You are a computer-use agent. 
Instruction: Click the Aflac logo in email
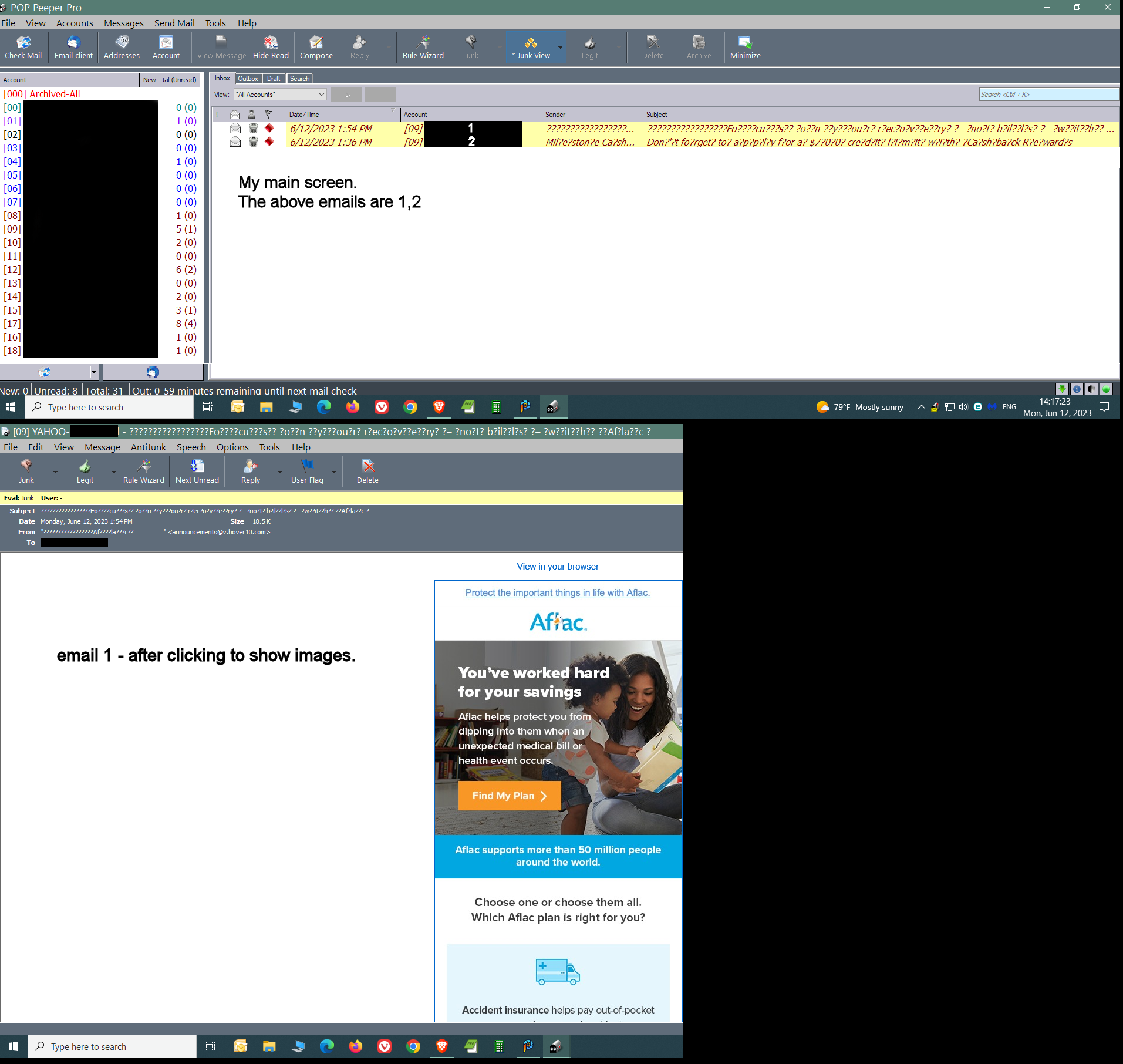[x=558, y=622]
